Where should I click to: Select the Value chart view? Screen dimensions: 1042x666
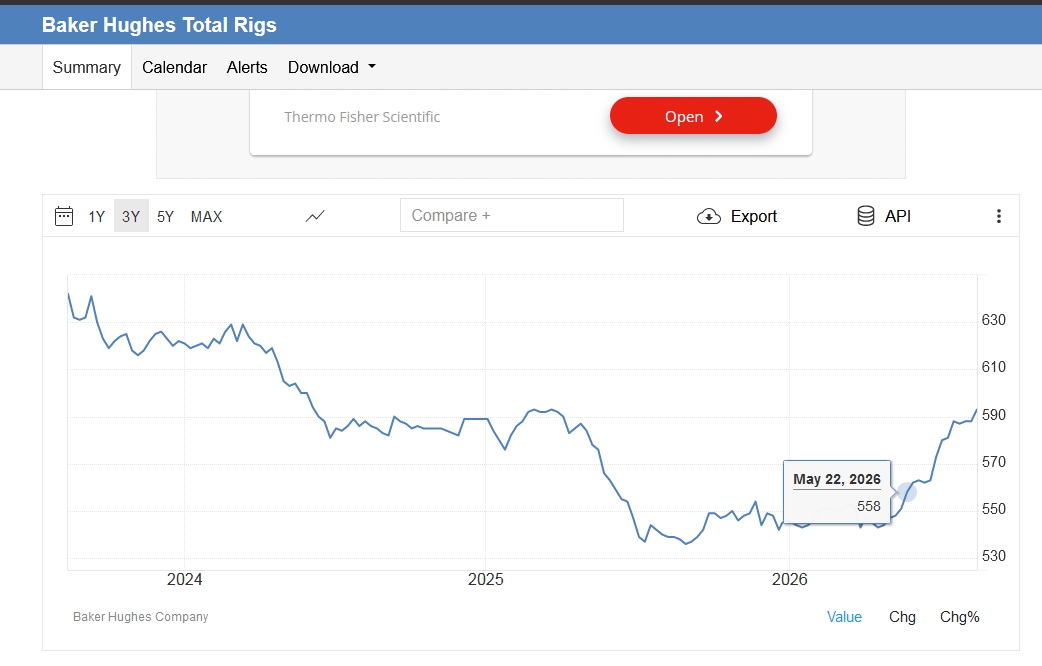pos(844,617)
